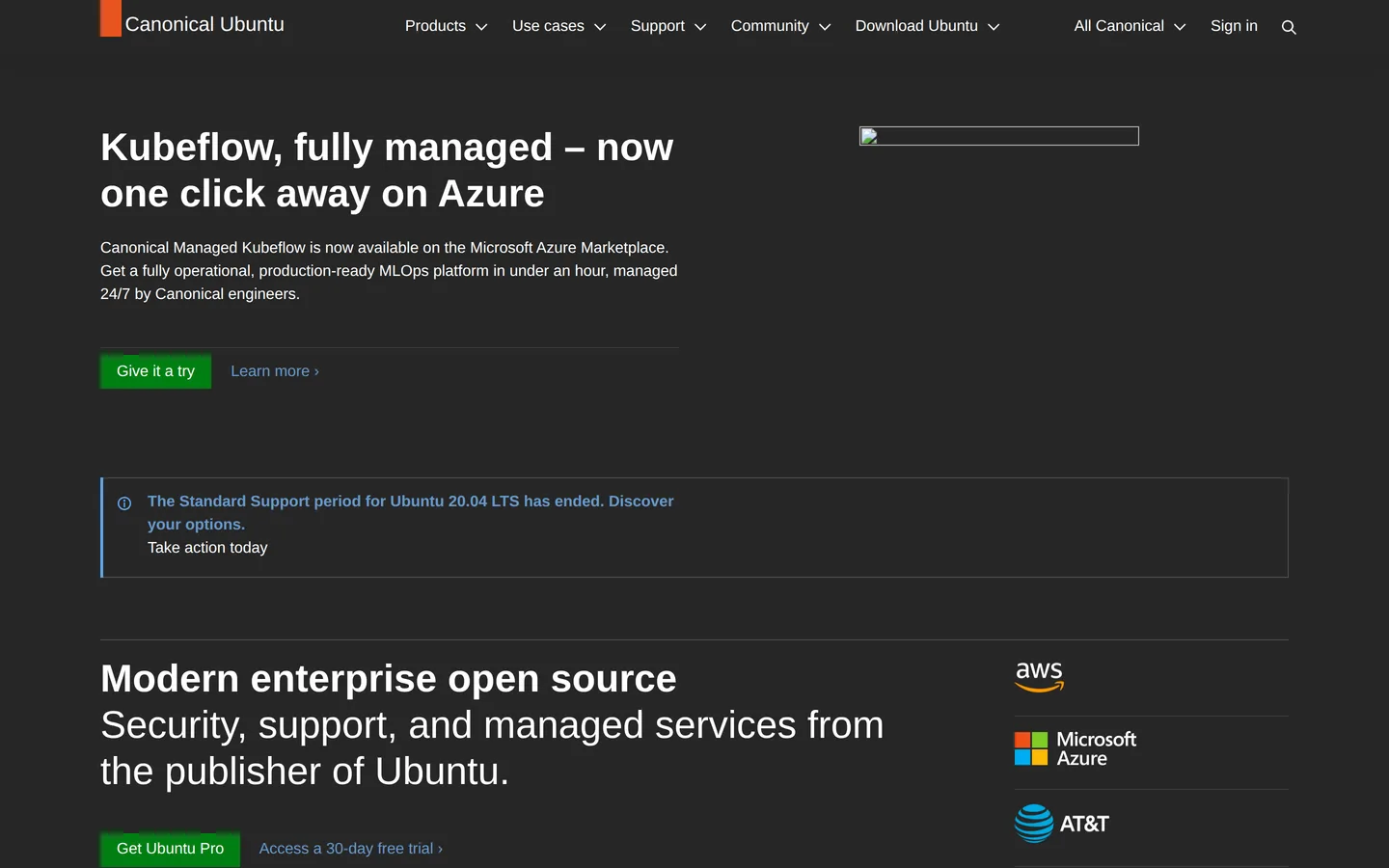Click the orange Ubuntu logo tag
The width and height of the screenshot is (1389, 868).
(x=111, y=18)
